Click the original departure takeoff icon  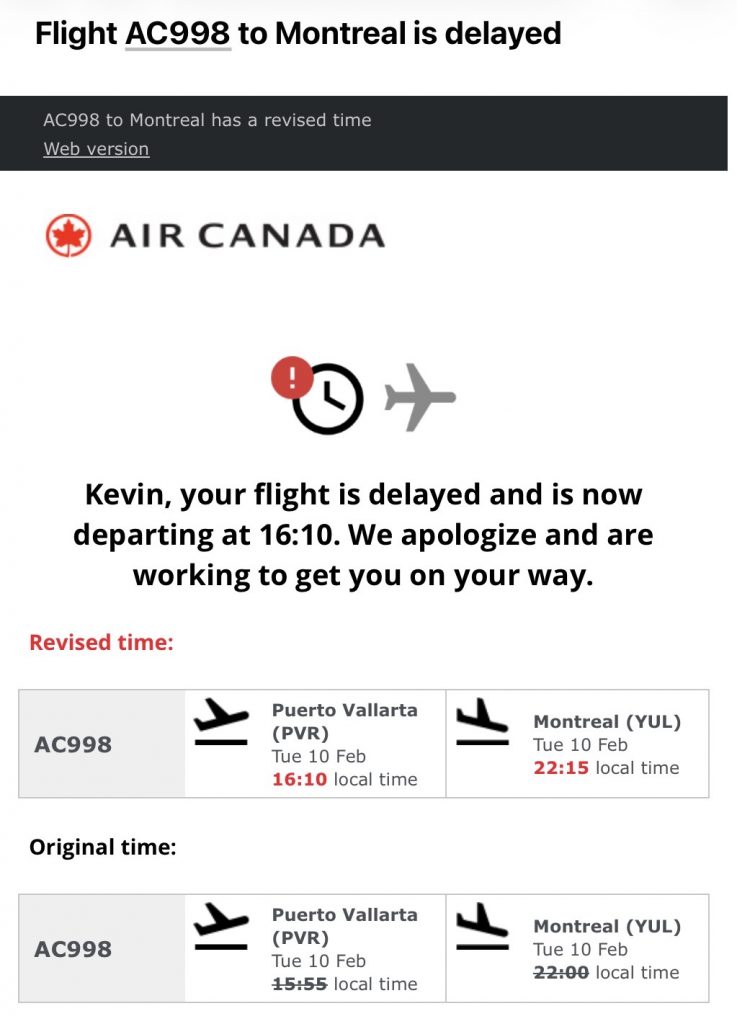pyautogui.click(x=220, y=926)
